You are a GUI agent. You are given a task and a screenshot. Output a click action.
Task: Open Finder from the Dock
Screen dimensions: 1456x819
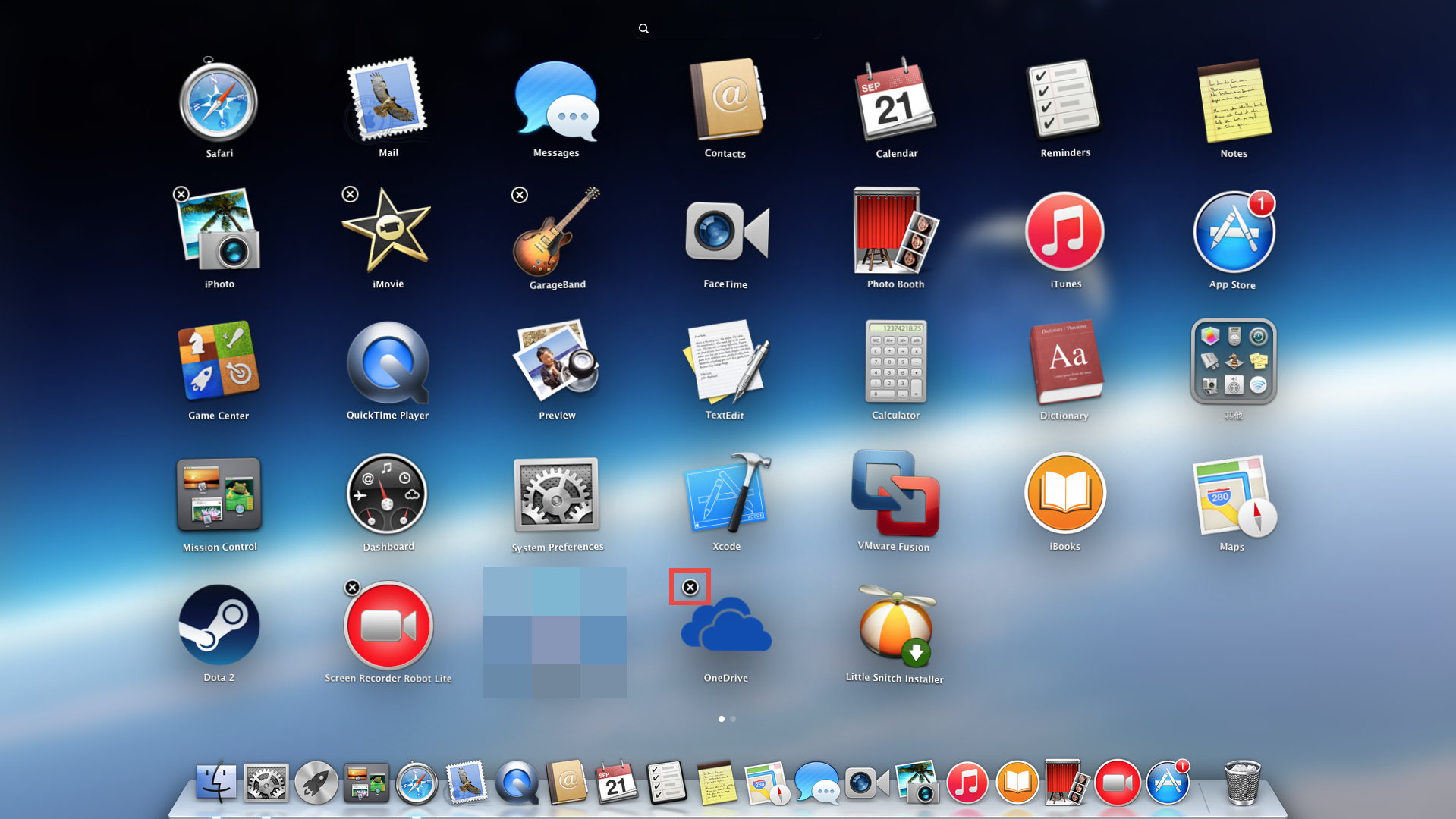click(x=215, y=782)
